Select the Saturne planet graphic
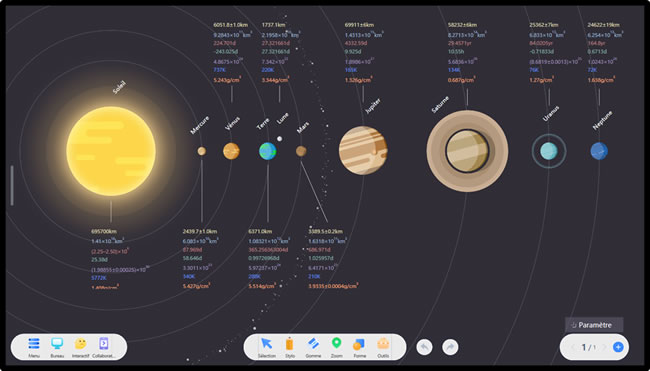 tap(467, 151)
